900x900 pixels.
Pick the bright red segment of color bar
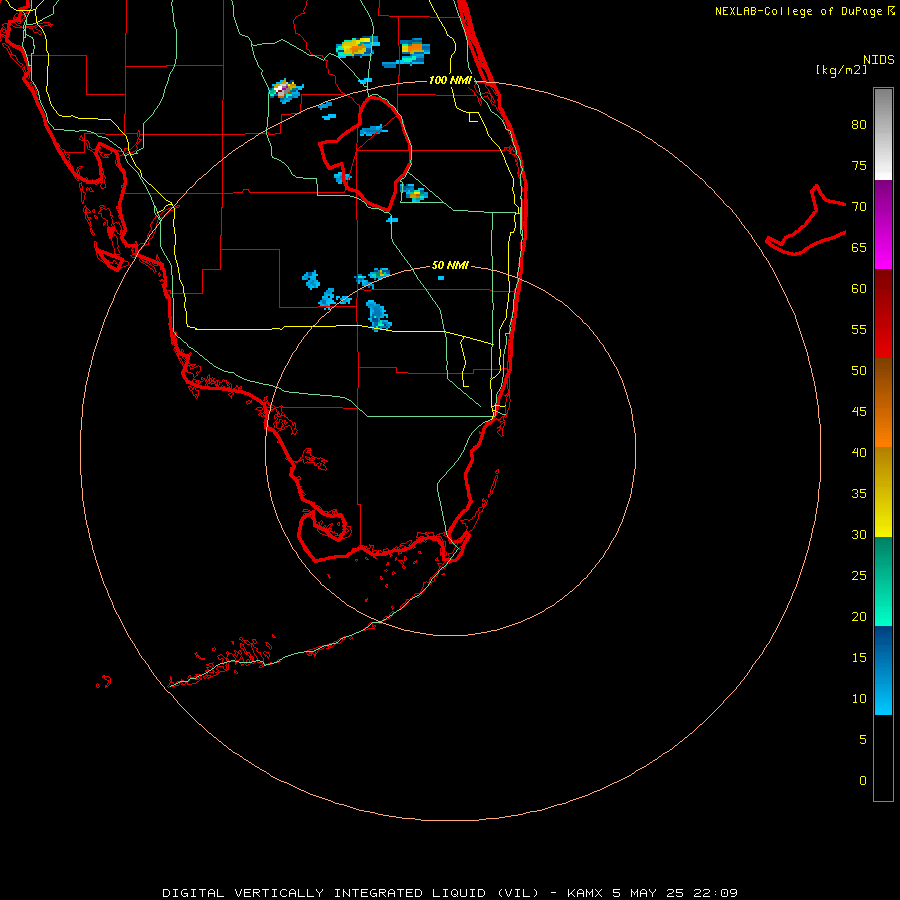coord(883,314)
